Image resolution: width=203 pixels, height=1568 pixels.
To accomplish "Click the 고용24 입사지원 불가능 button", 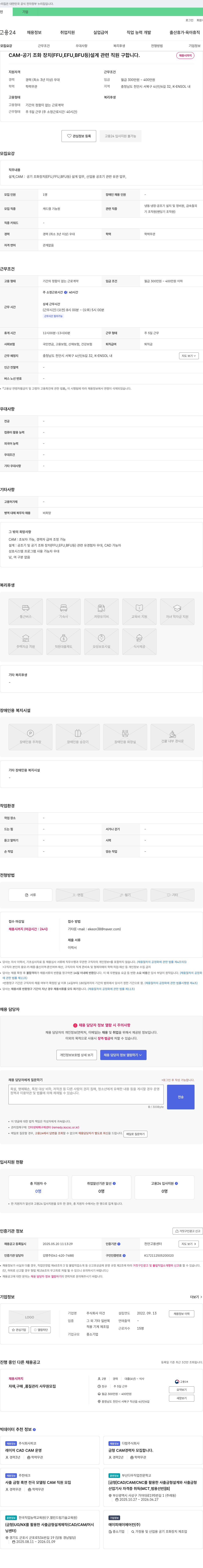I will point(121,136).
